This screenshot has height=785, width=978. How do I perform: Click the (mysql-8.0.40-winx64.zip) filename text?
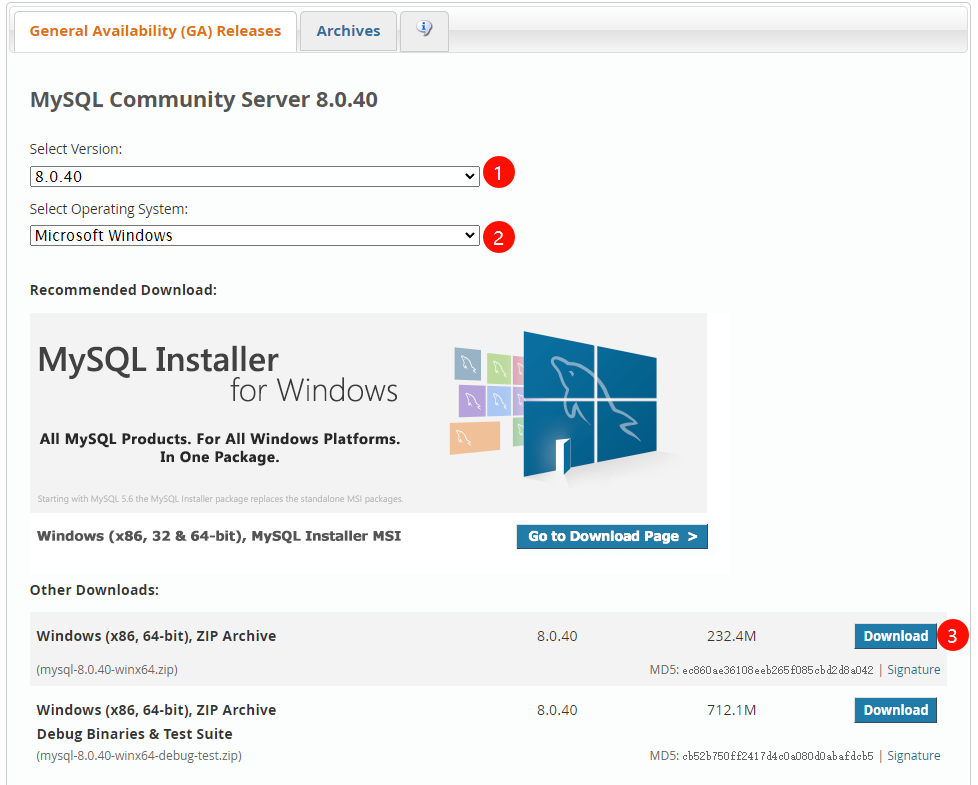coord(107,670)
